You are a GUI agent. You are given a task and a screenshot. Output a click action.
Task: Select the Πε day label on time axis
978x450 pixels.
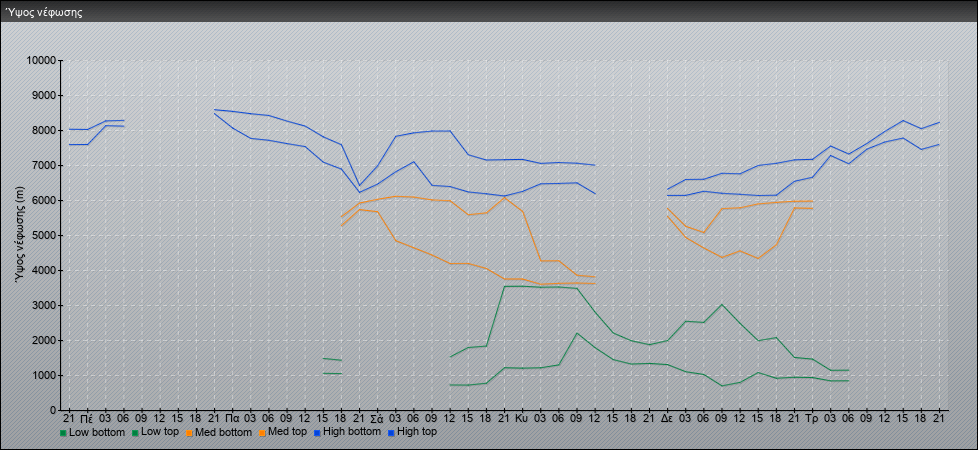(x=87, y=417)
